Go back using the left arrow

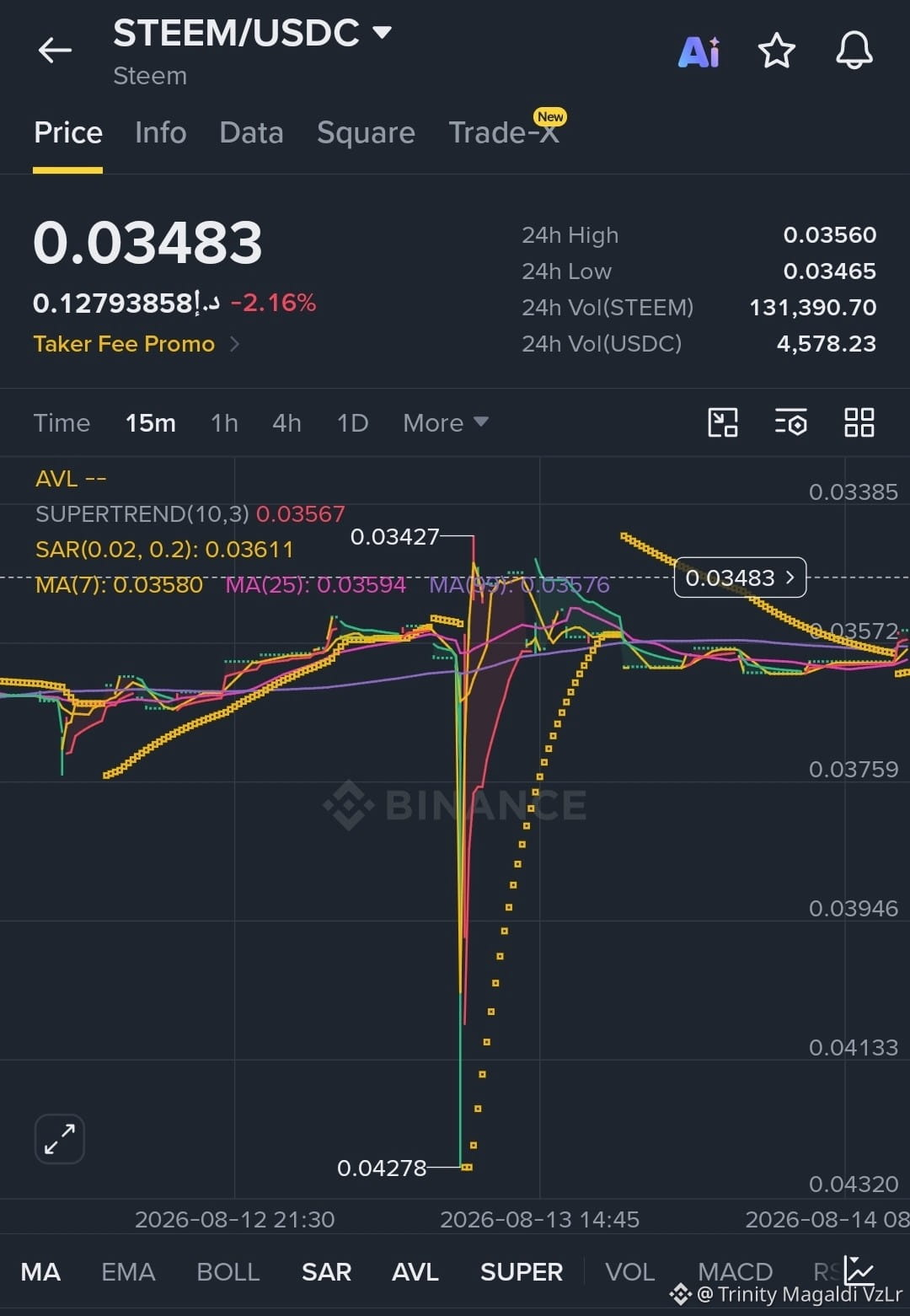(55, 51)
